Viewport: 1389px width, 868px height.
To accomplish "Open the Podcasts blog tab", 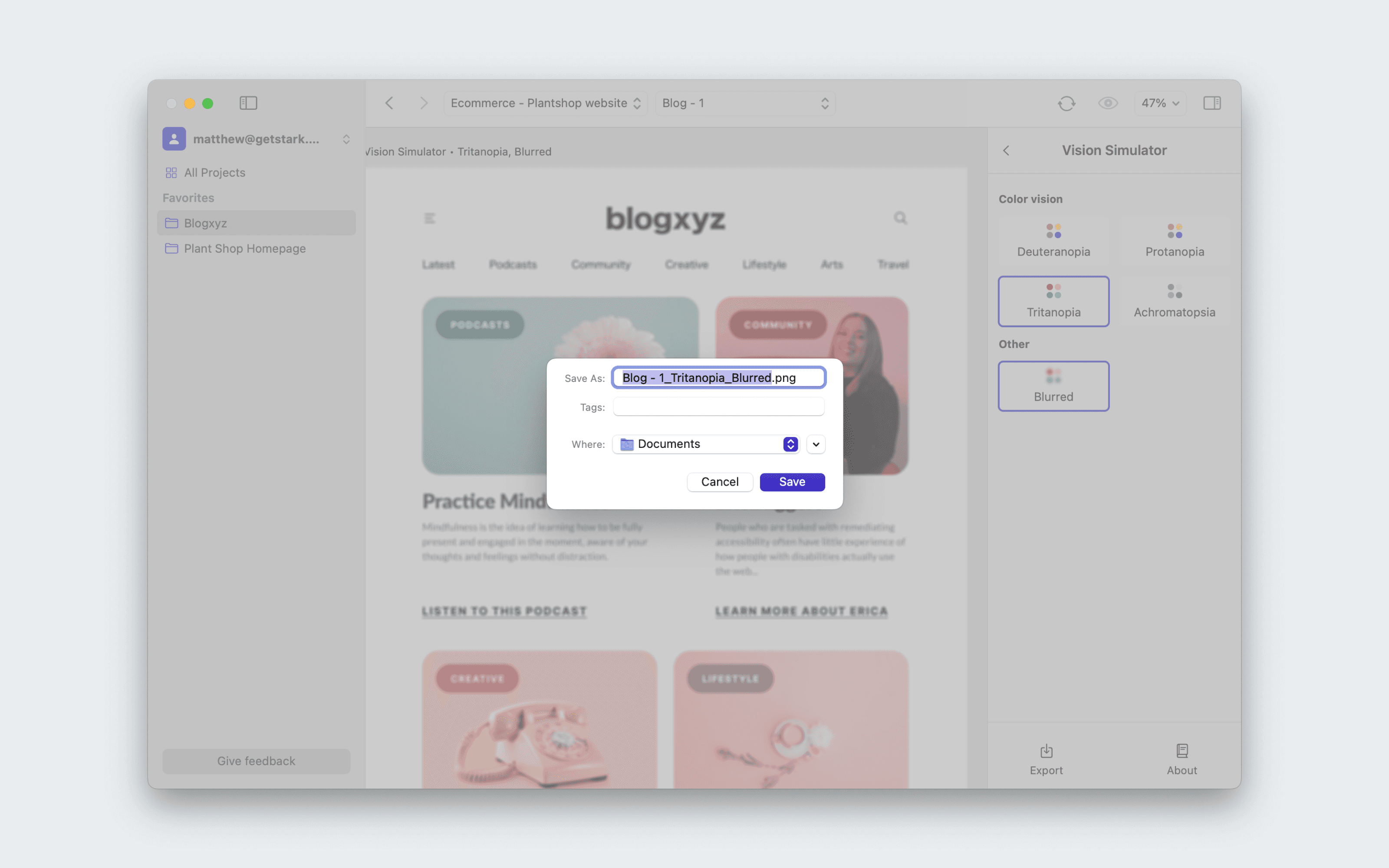I will 513,265.
